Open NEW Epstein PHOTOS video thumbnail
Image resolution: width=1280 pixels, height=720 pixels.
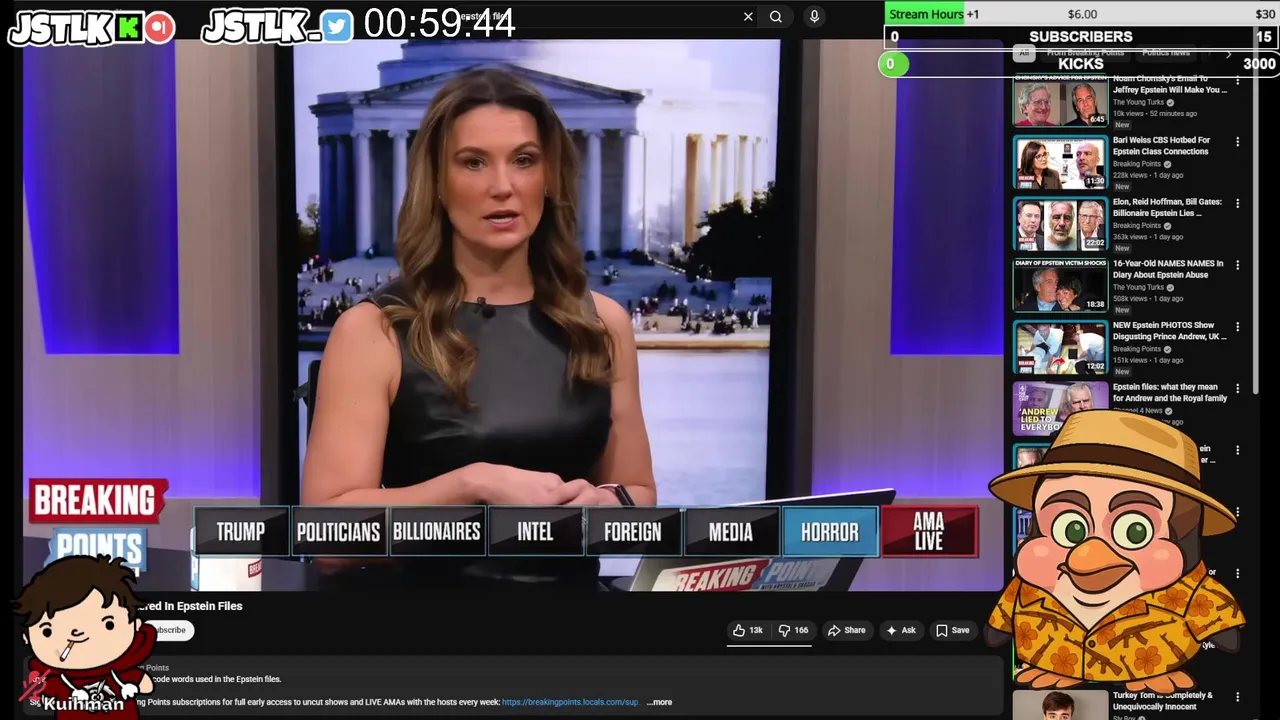click(1060, 347)
